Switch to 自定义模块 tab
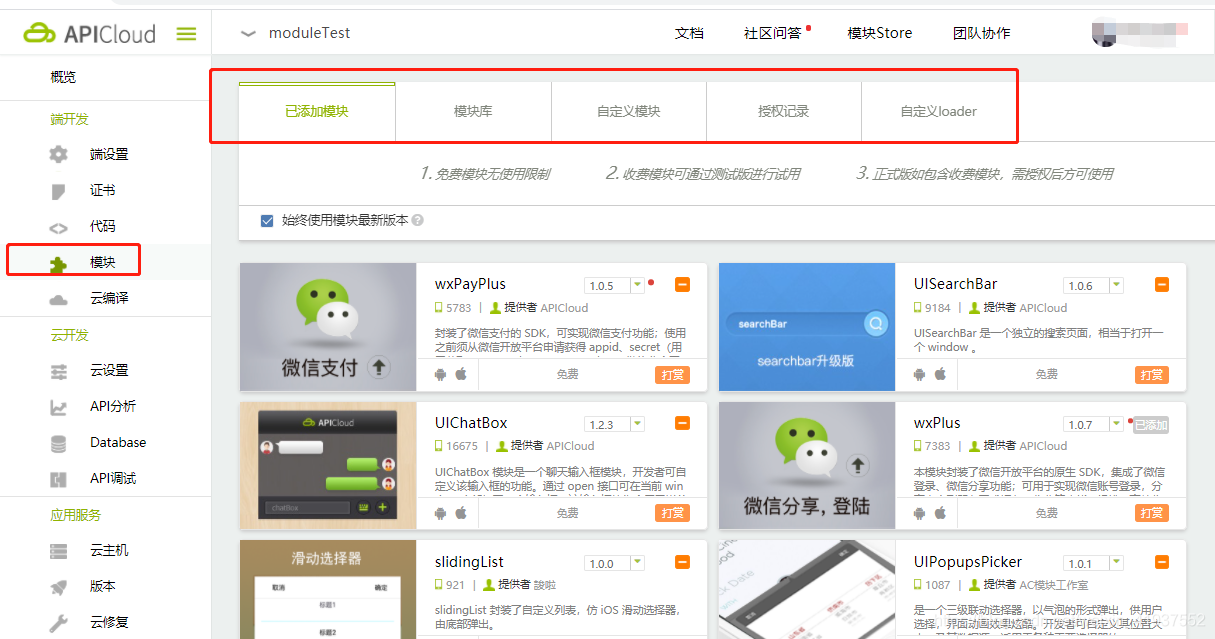This screenshot has width=1215, height=639. [x=629, y=111]
